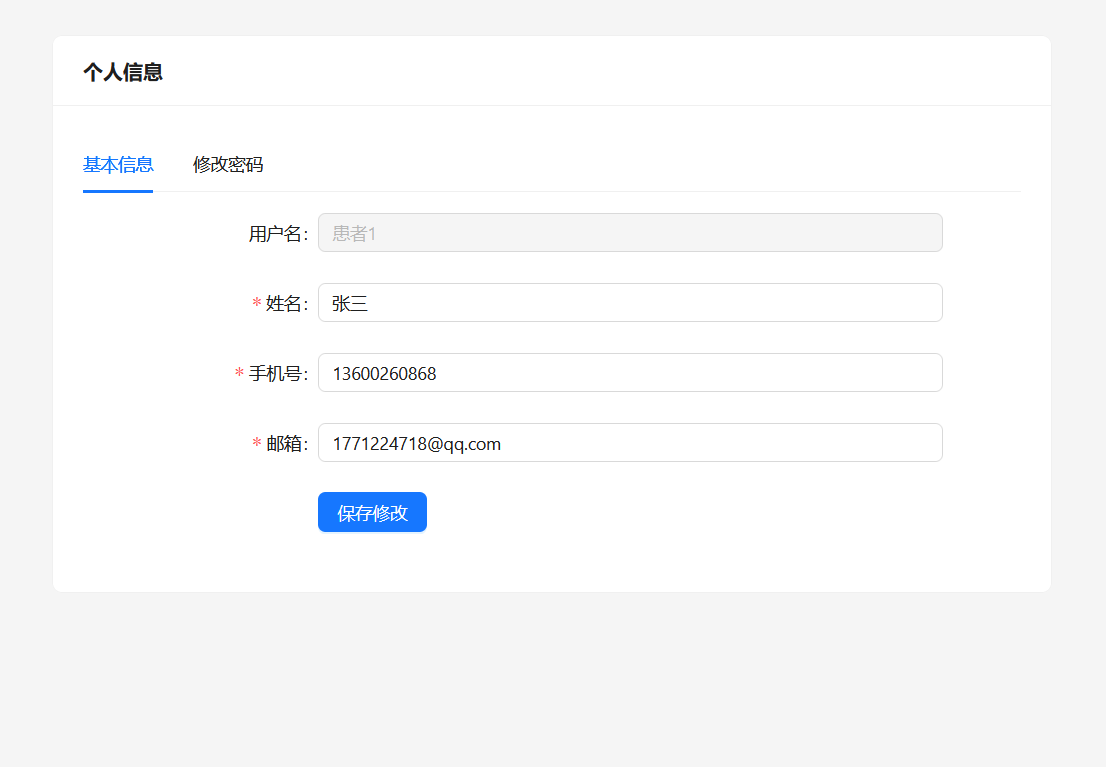Click the 手机号 field label
Viewport: 1106px width, 767px height.
coord(277,374)
